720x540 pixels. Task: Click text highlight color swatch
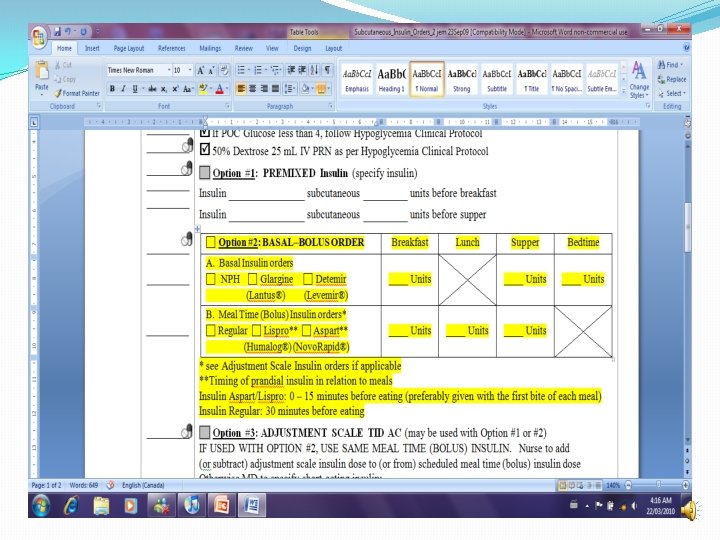pyautogui.click(x=203, y=89)
